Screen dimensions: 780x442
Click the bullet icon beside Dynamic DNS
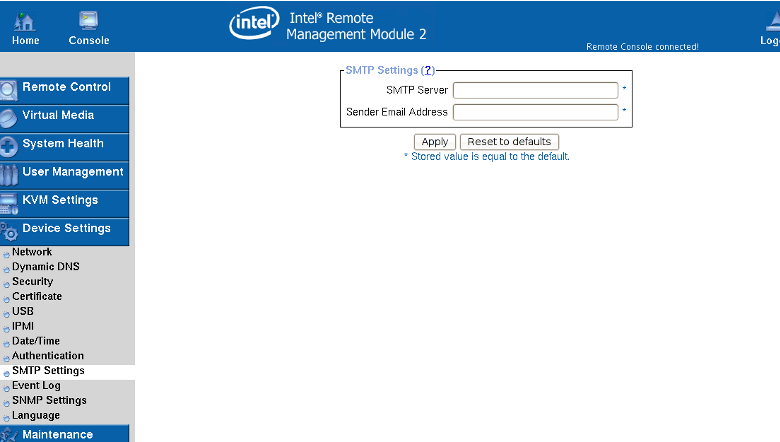click(6, 269)
